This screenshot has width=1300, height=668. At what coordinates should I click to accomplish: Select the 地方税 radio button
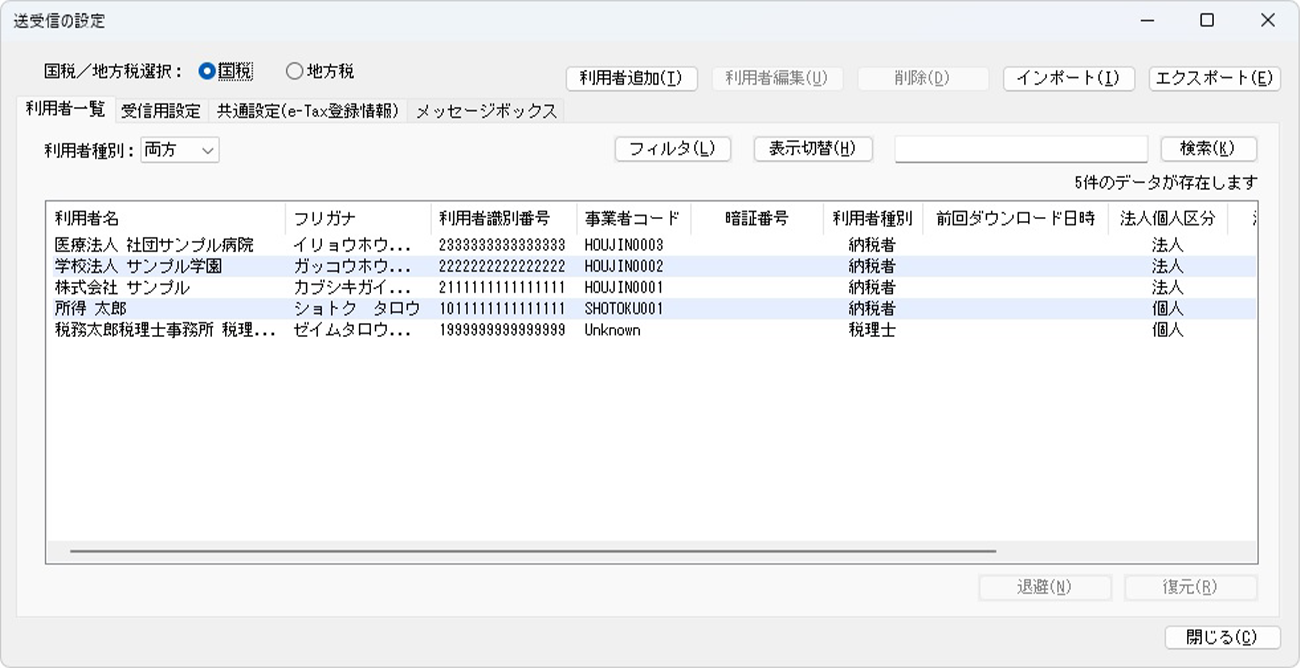(294, 71)
